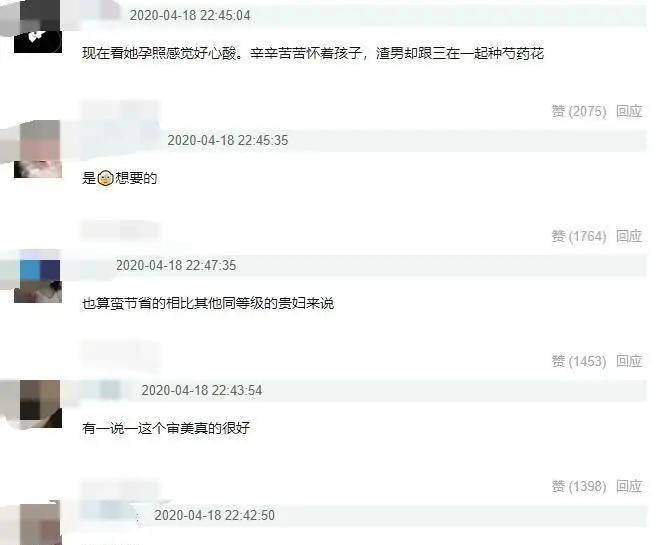Like the comment with 2075 likes
Screen dimensions: 657x545
[579, 111]
